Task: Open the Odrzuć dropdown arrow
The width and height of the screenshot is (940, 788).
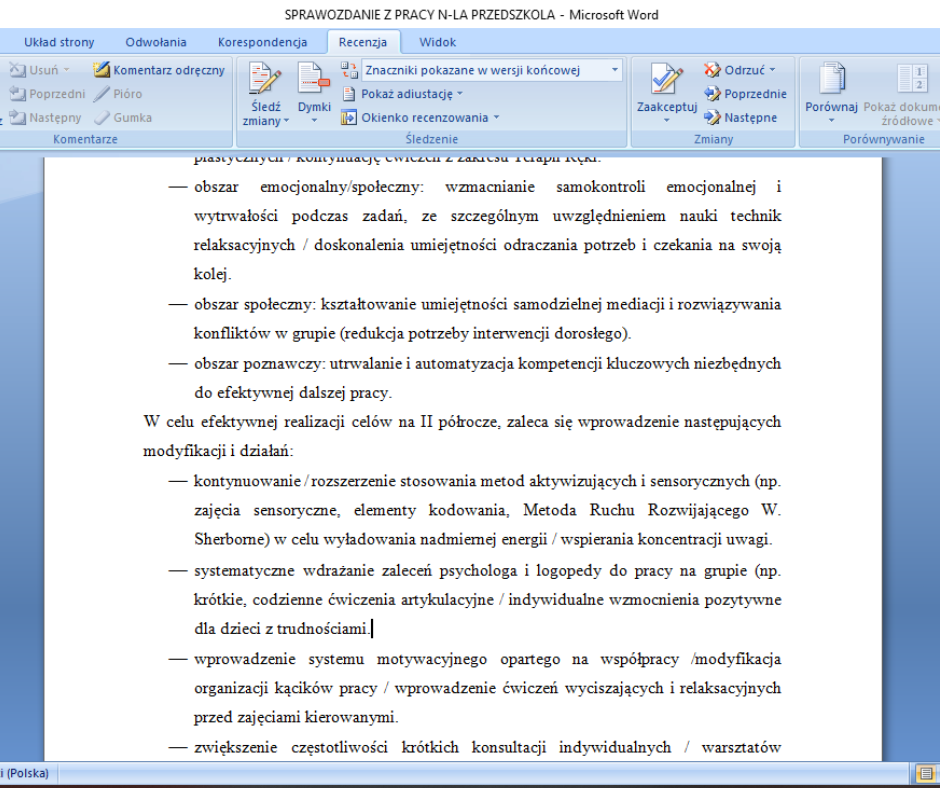Action: (x=772, y=70)
